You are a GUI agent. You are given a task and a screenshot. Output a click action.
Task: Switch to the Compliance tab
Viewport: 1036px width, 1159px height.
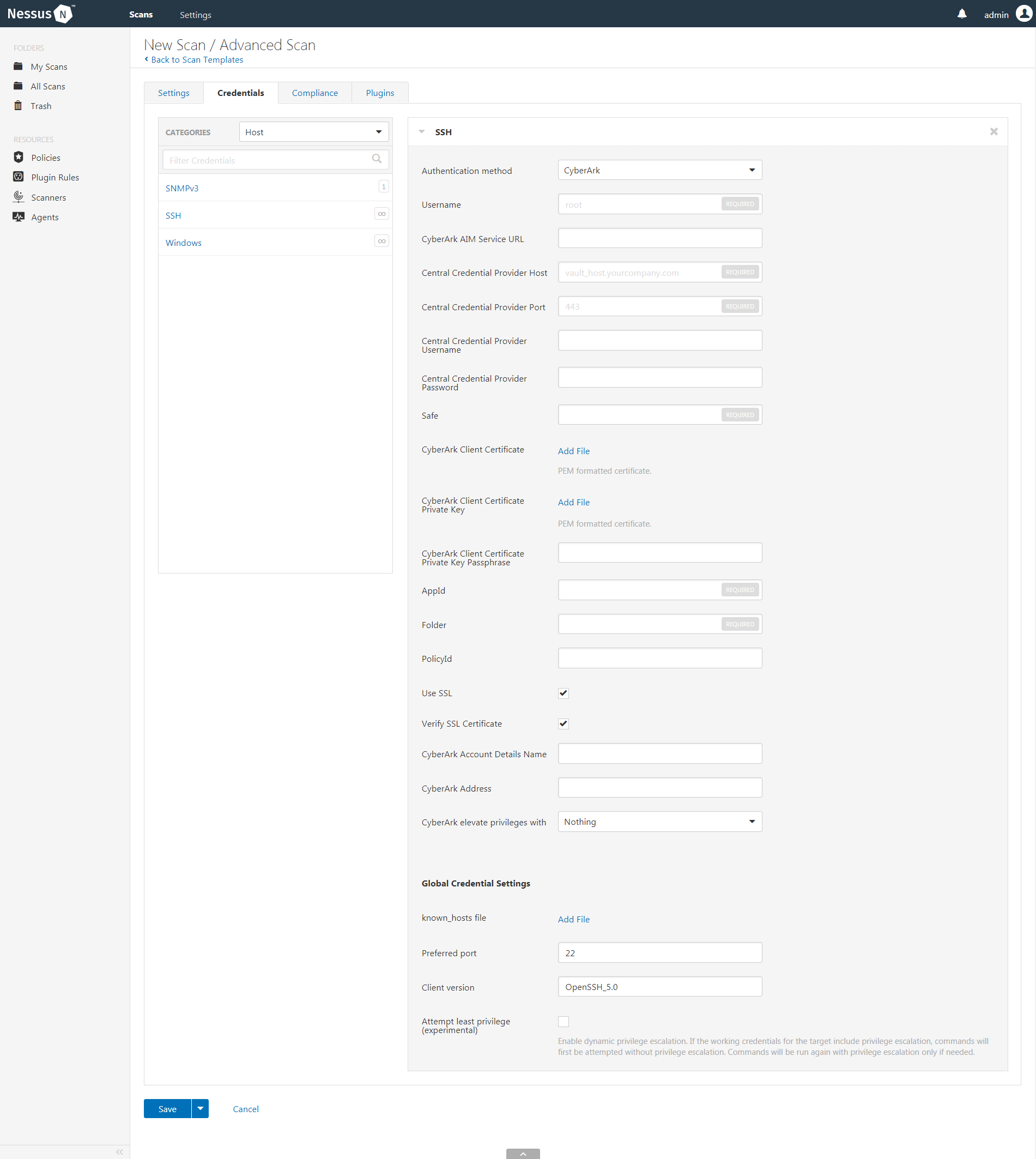click(314, 93)
